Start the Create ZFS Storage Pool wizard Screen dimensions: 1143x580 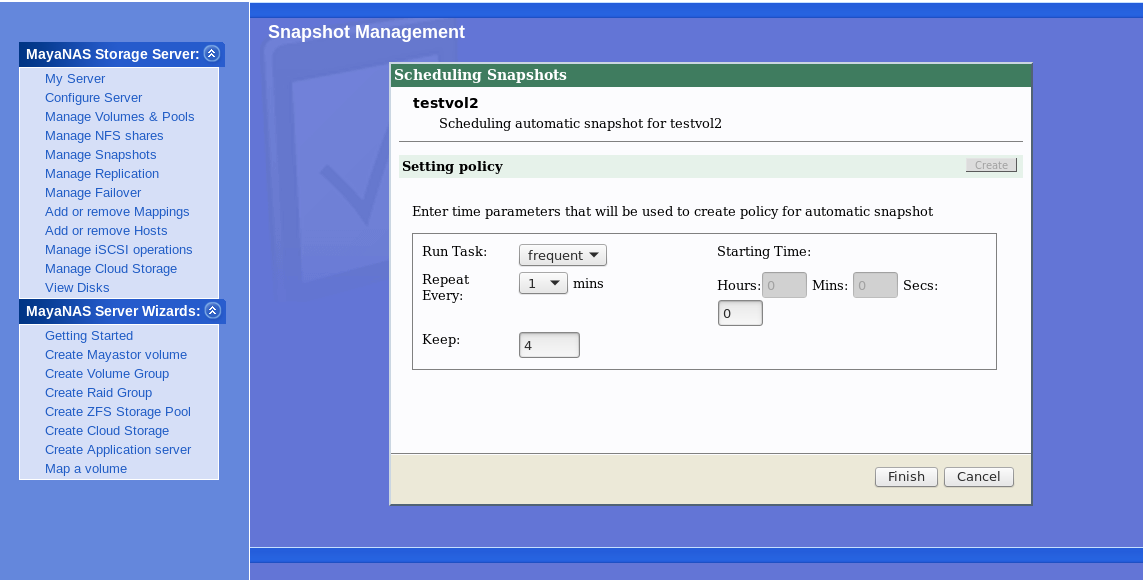click(x=117, y=412)
